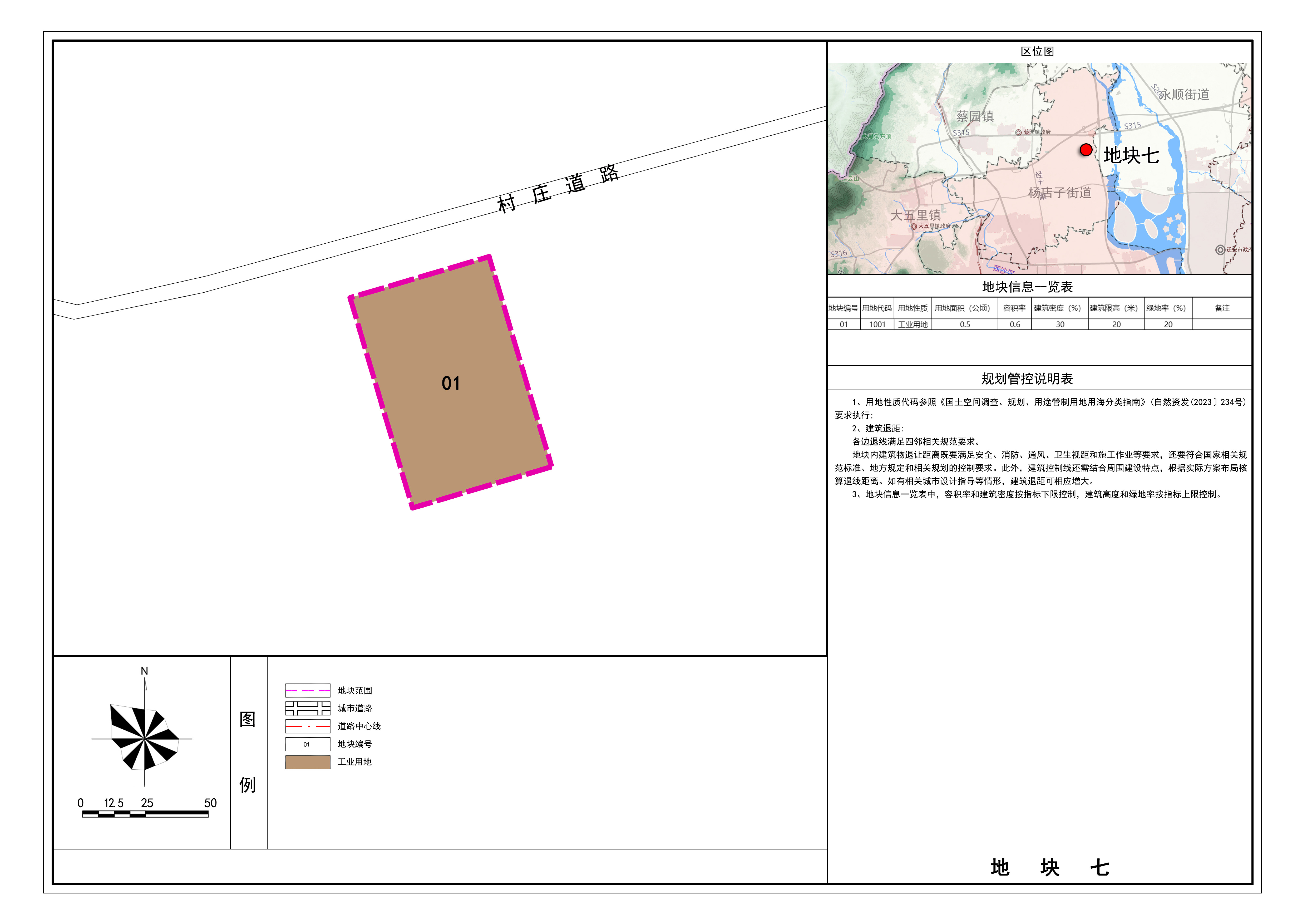Click the 12.5 scale bar label

[113, 803]
